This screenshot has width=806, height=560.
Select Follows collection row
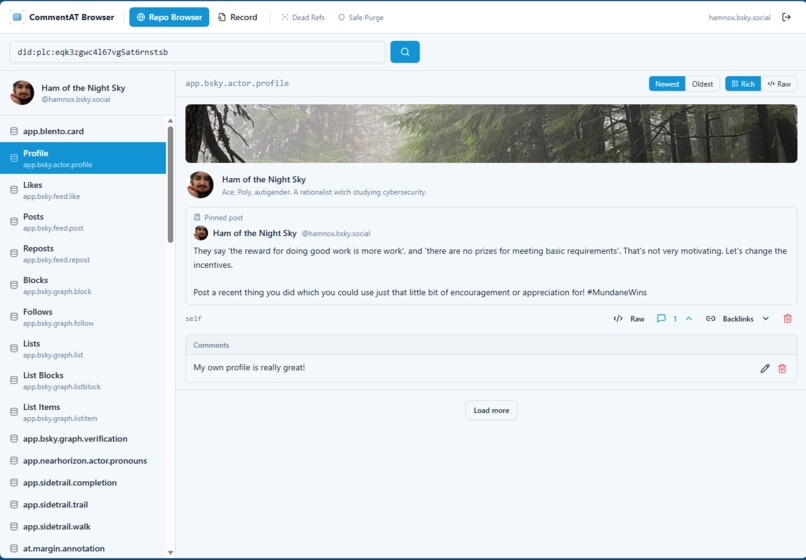tap(83, 317)
